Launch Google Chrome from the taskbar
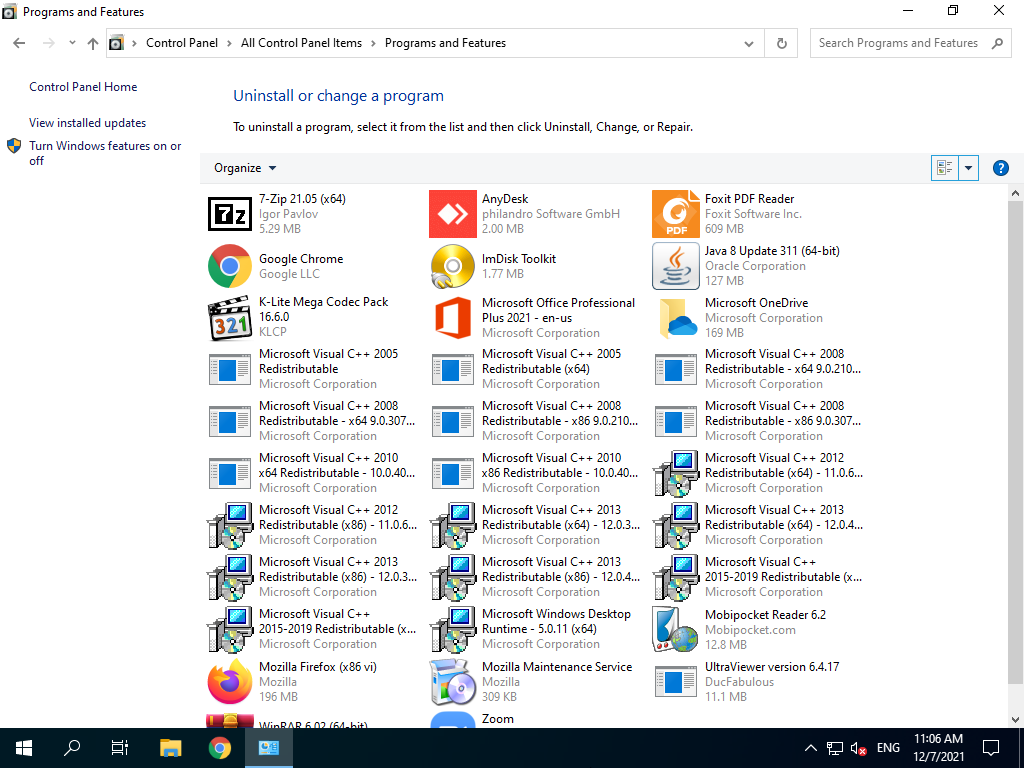Image resolution: width=1024 pixels, height=768 pixels. click(x=219, y=748)
